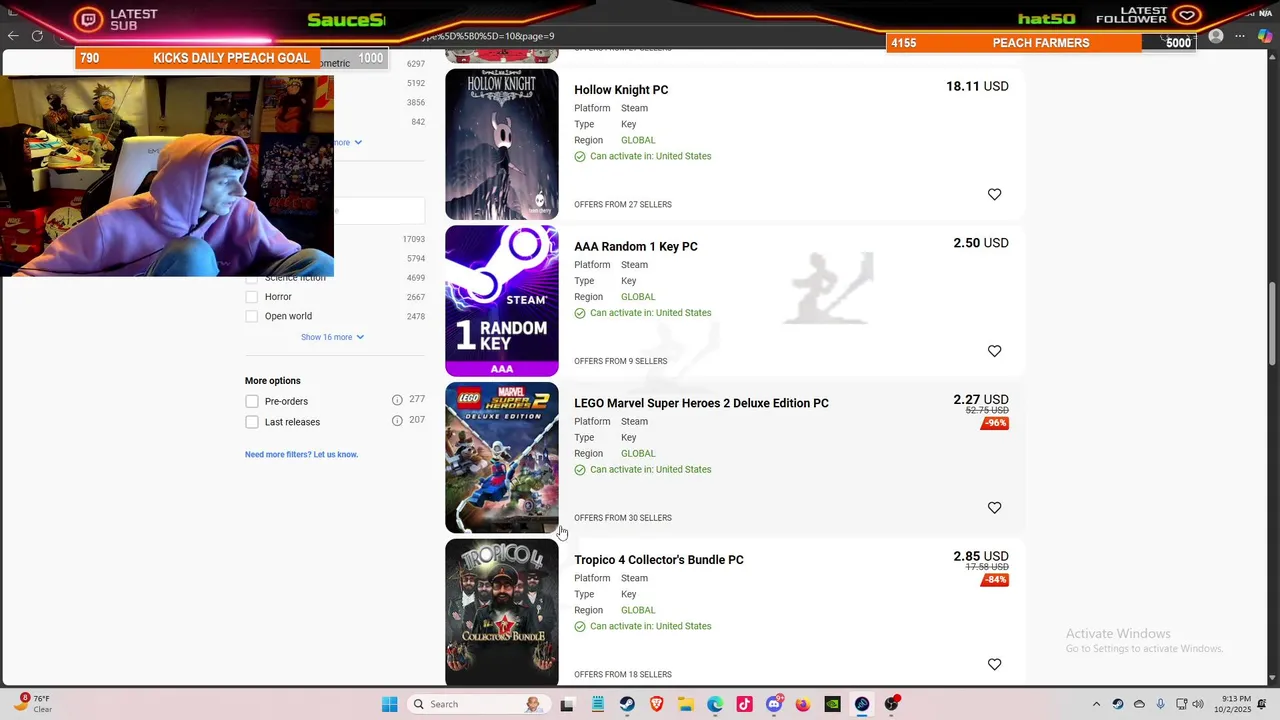This screenshot has height=720, width=1280.
Task: Open the volume icon in system tray
Action: [1200, 704]
